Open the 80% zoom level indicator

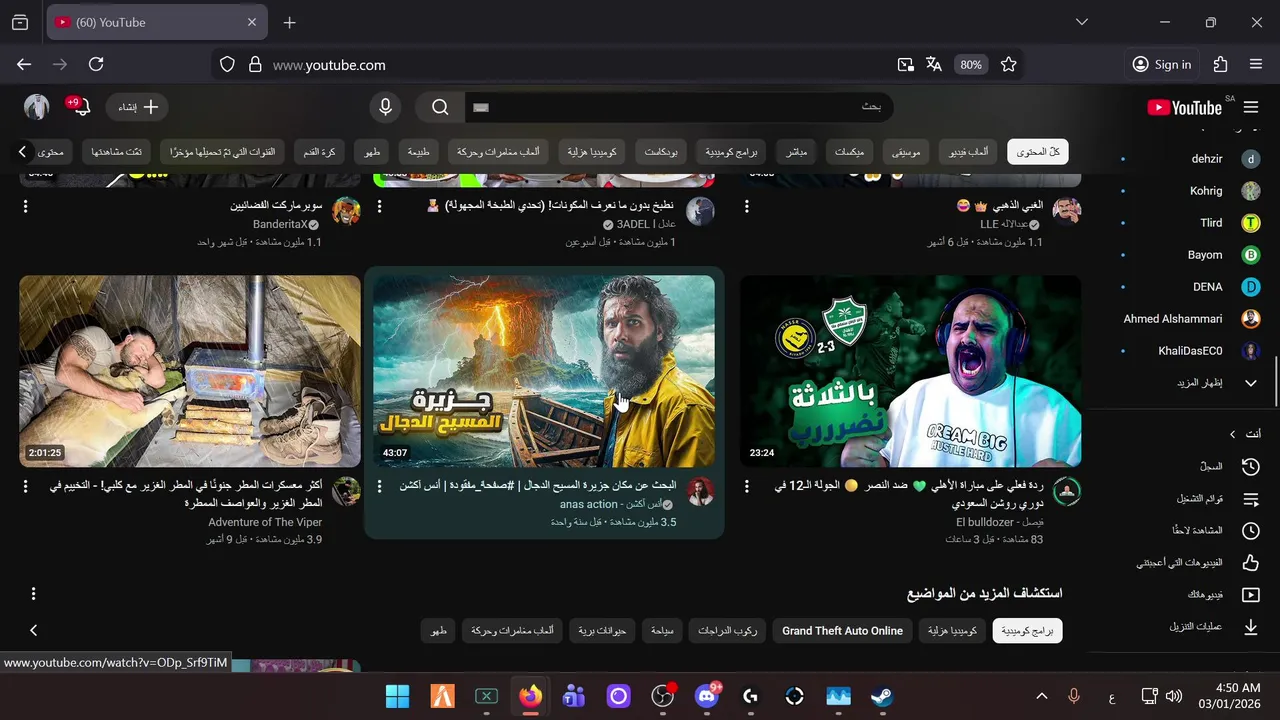(971, 64)
